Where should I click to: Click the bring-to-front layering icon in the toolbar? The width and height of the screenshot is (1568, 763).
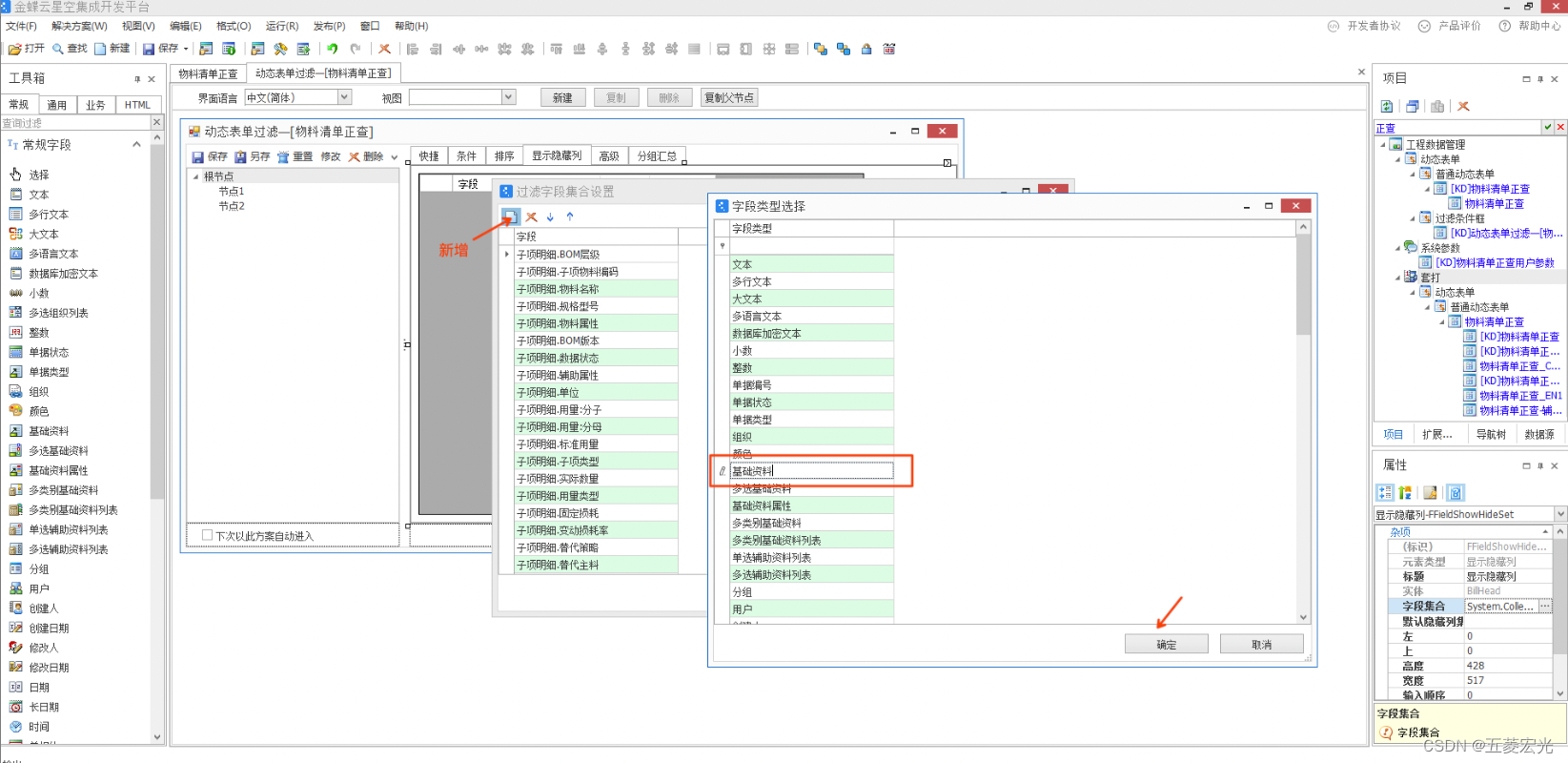[820, 49]
